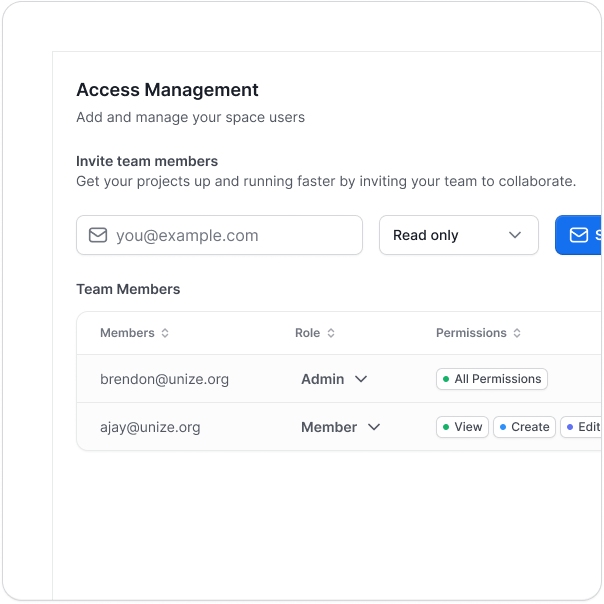
Task: Select brendon@unize.org email text
Action: pyautogui.click(x=164, y=379)
